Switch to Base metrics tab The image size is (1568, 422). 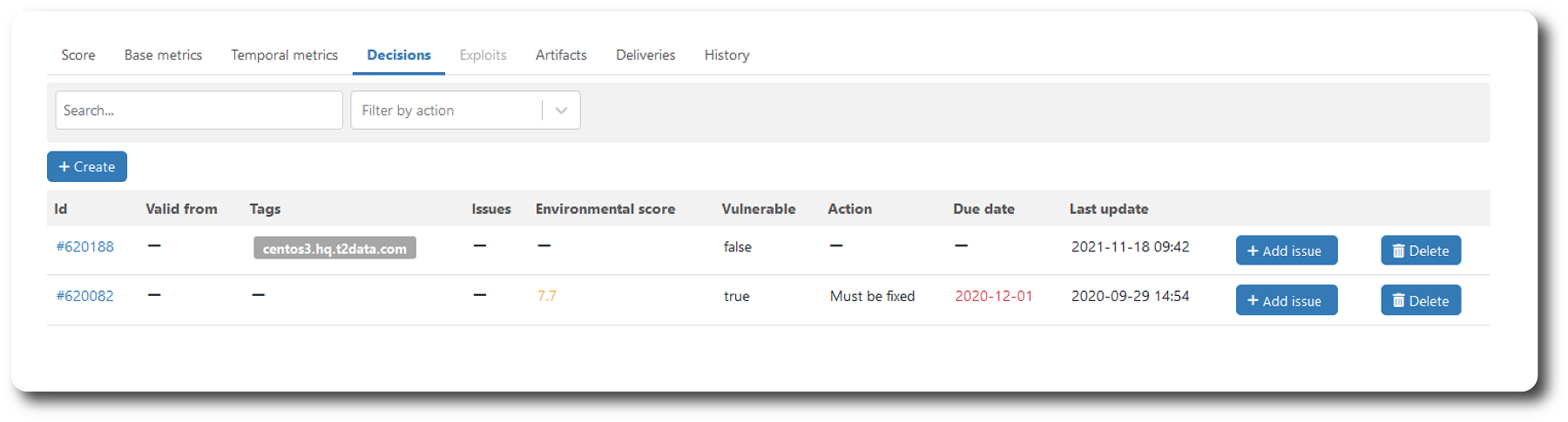(163, 55)
